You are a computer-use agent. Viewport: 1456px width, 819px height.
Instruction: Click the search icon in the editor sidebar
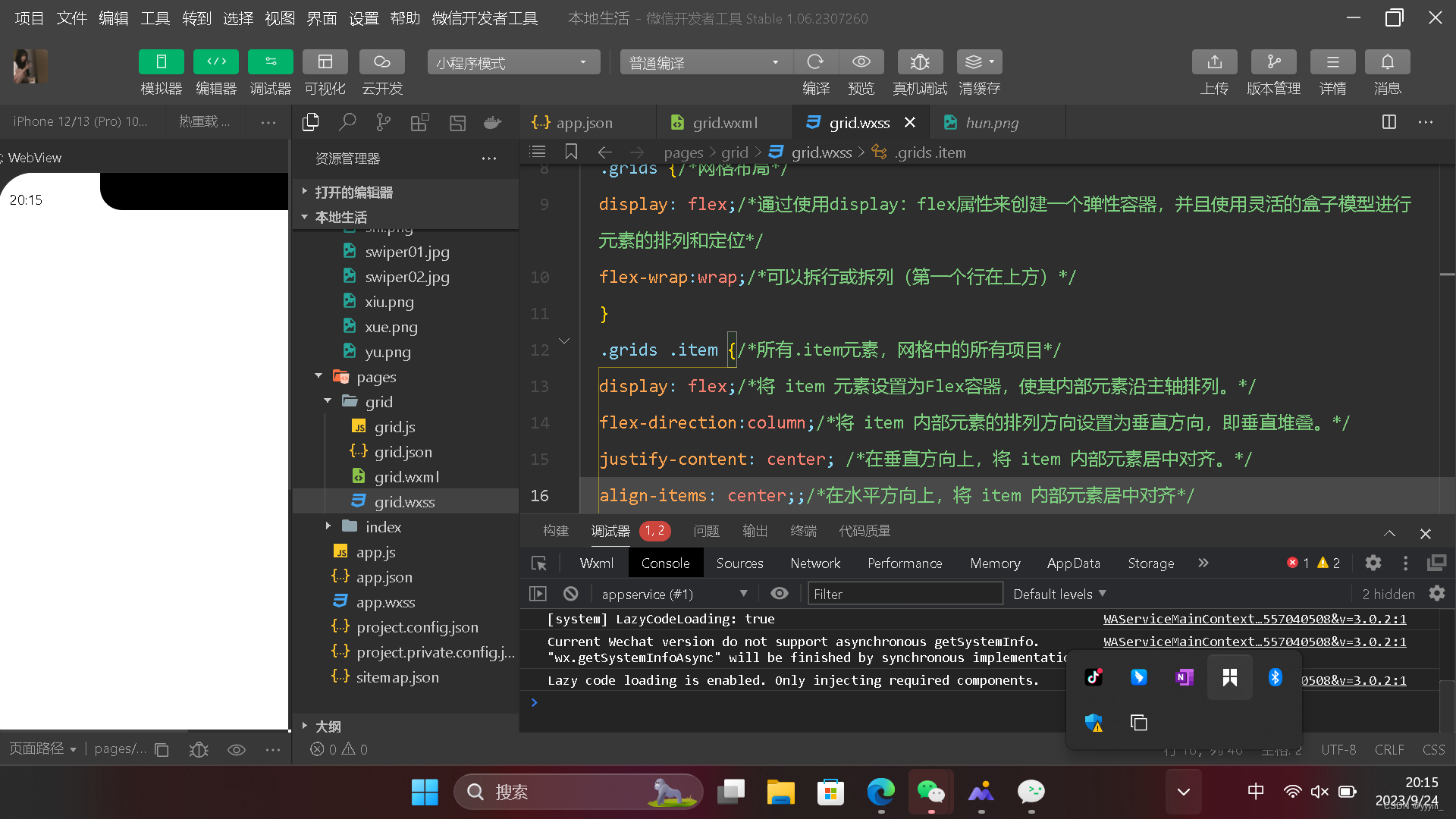[347, 122]
